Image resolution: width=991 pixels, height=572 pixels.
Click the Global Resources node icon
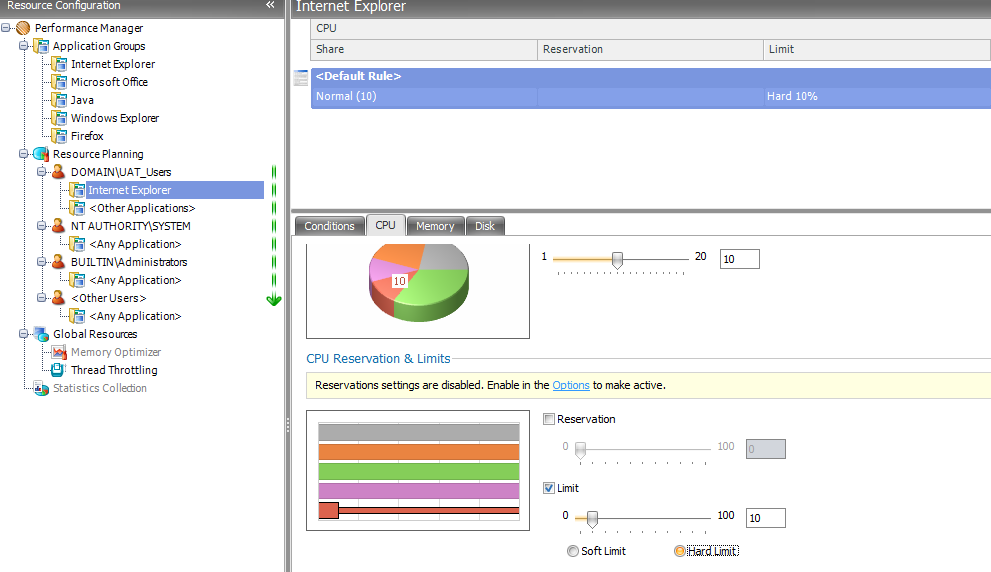coord(41,334)
